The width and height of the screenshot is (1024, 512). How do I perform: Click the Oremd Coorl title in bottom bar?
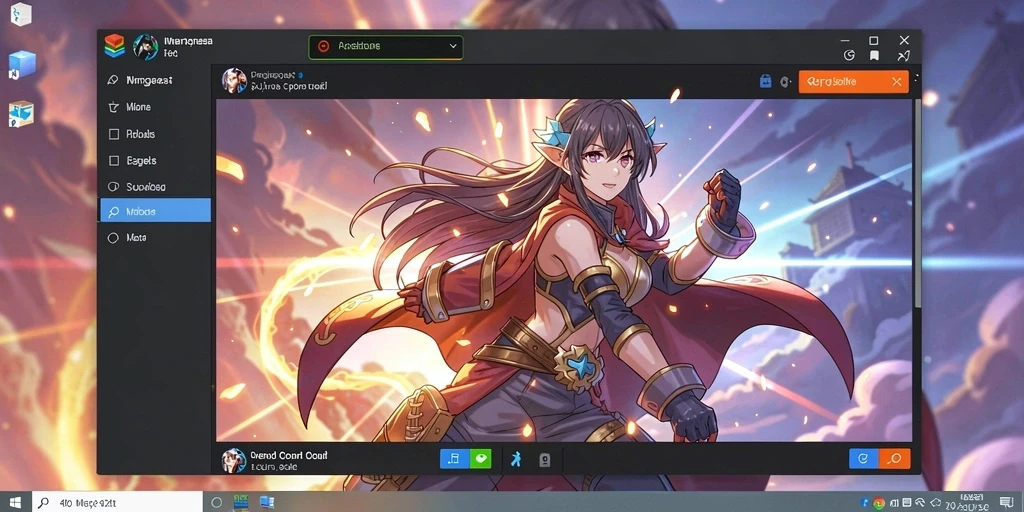289,455
